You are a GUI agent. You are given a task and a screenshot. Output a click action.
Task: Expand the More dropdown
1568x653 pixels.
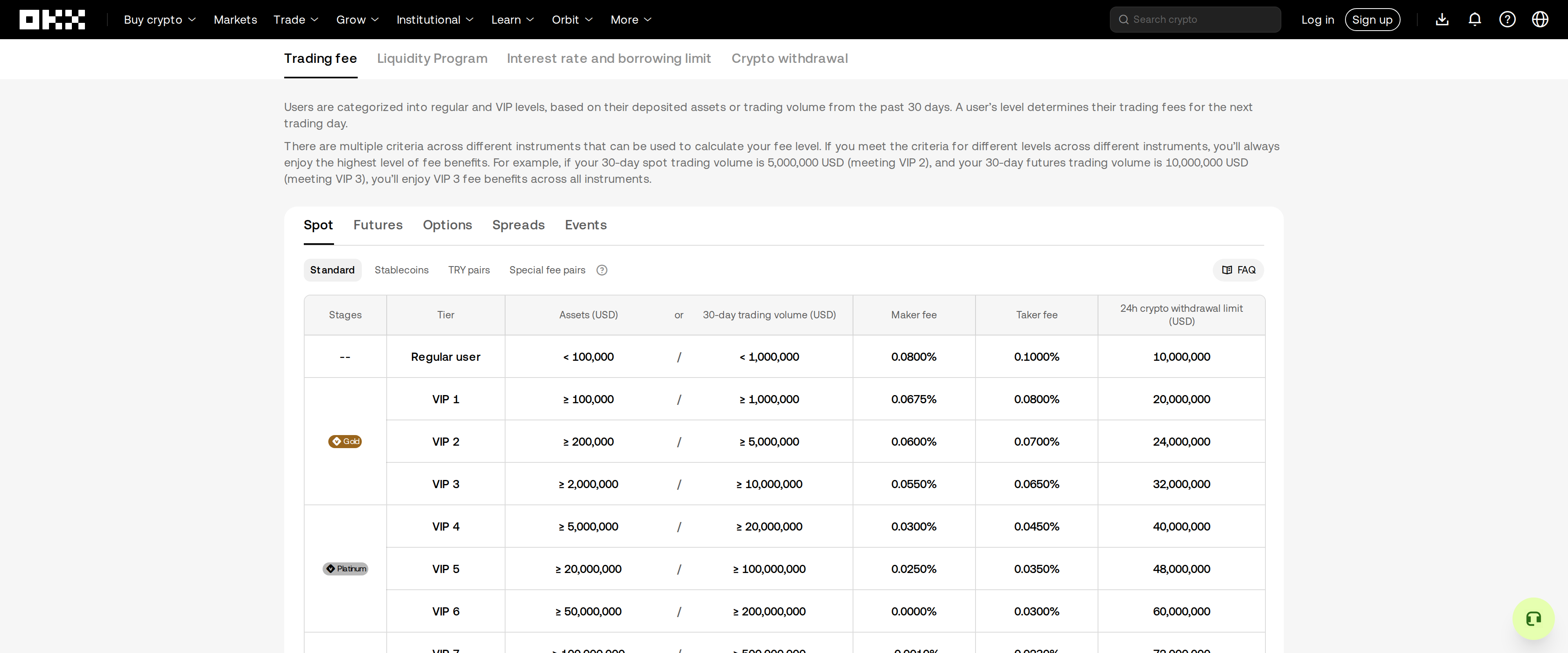pos(630,20)
